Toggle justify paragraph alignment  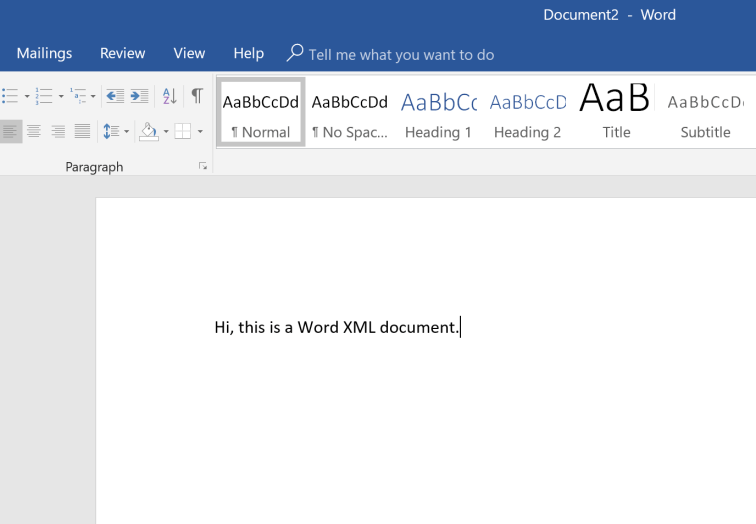(x=82, y=131)
